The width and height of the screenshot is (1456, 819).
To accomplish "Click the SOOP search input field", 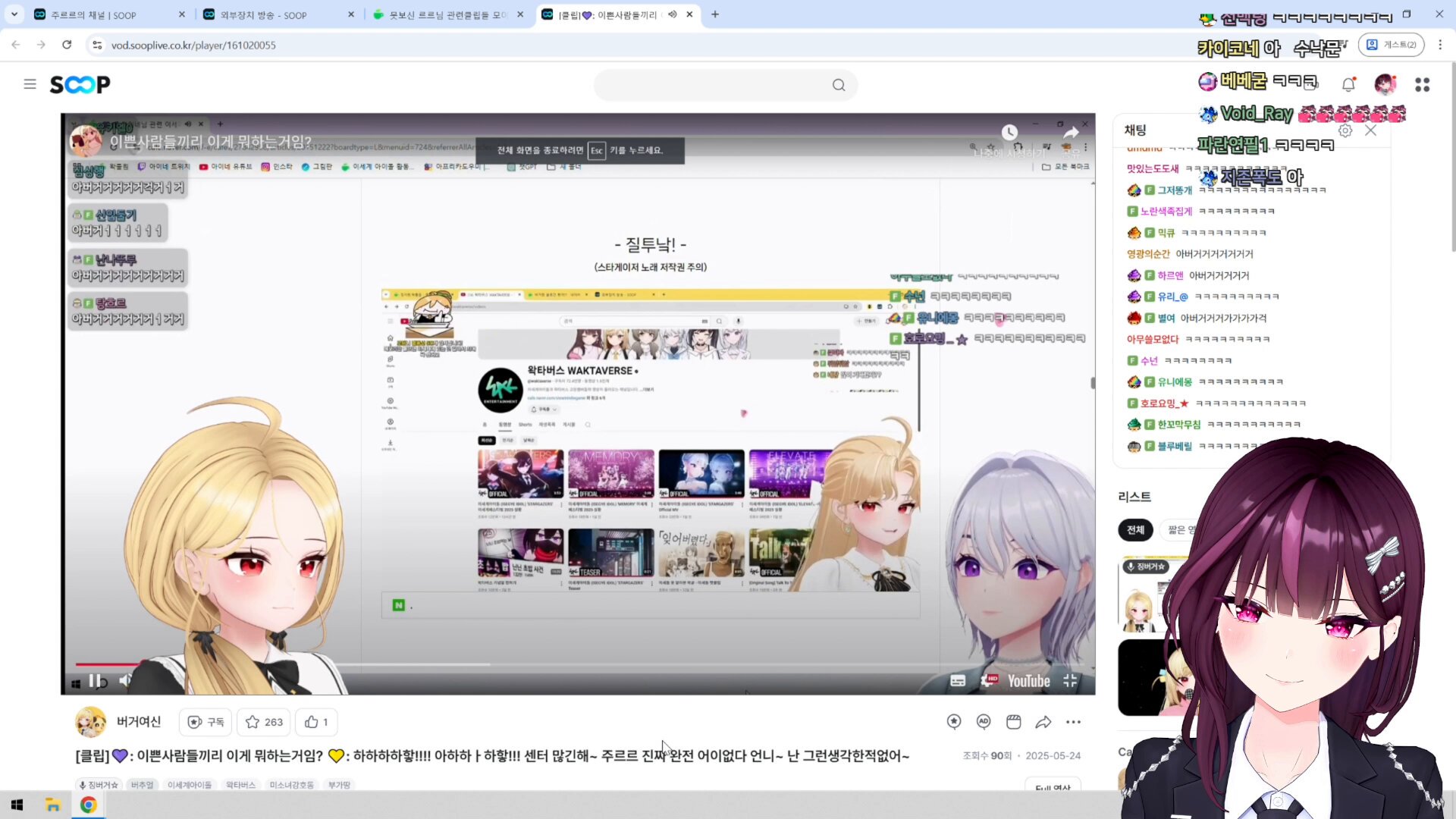I will pyautogui.click(x=713, y=85).
